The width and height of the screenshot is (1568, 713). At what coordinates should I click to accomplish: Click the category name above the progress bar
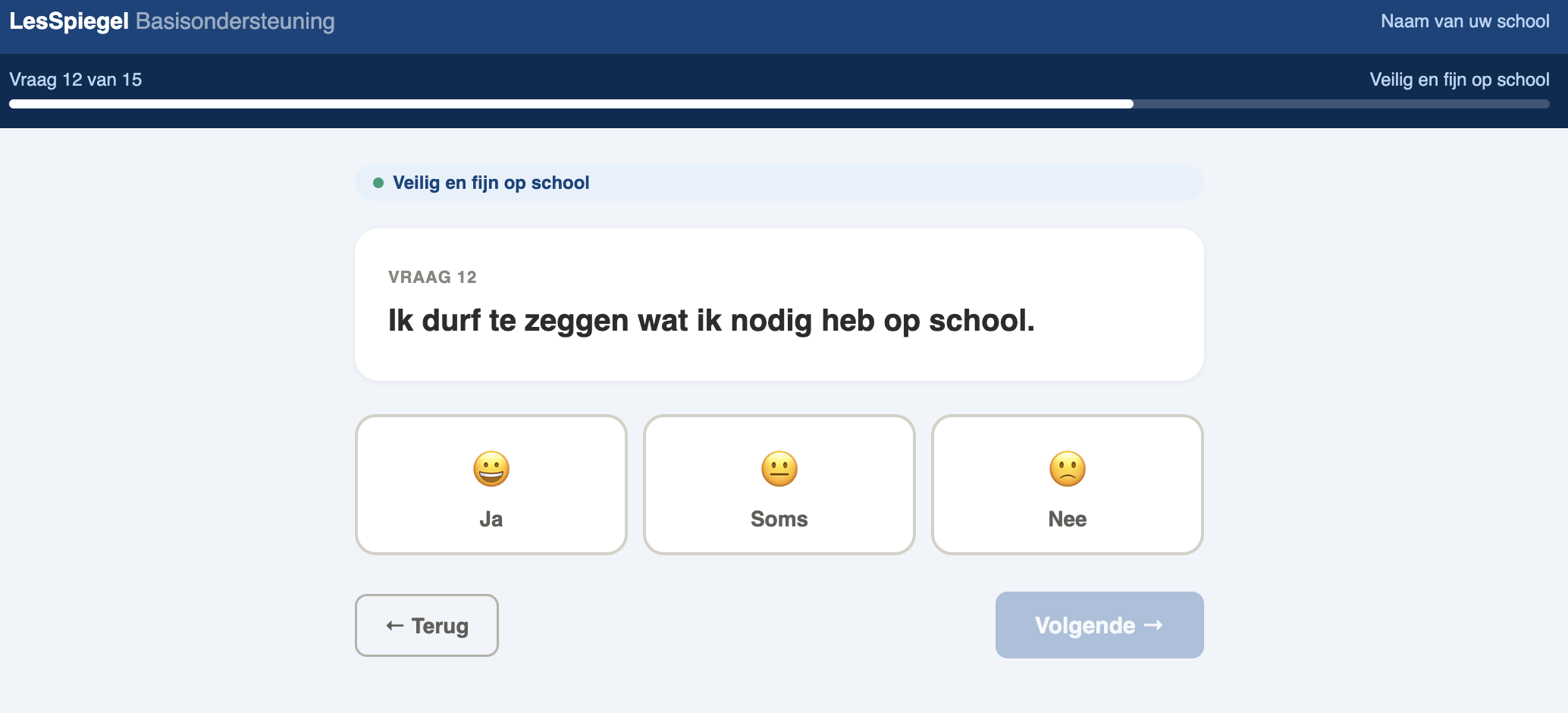click(1460, 80)
